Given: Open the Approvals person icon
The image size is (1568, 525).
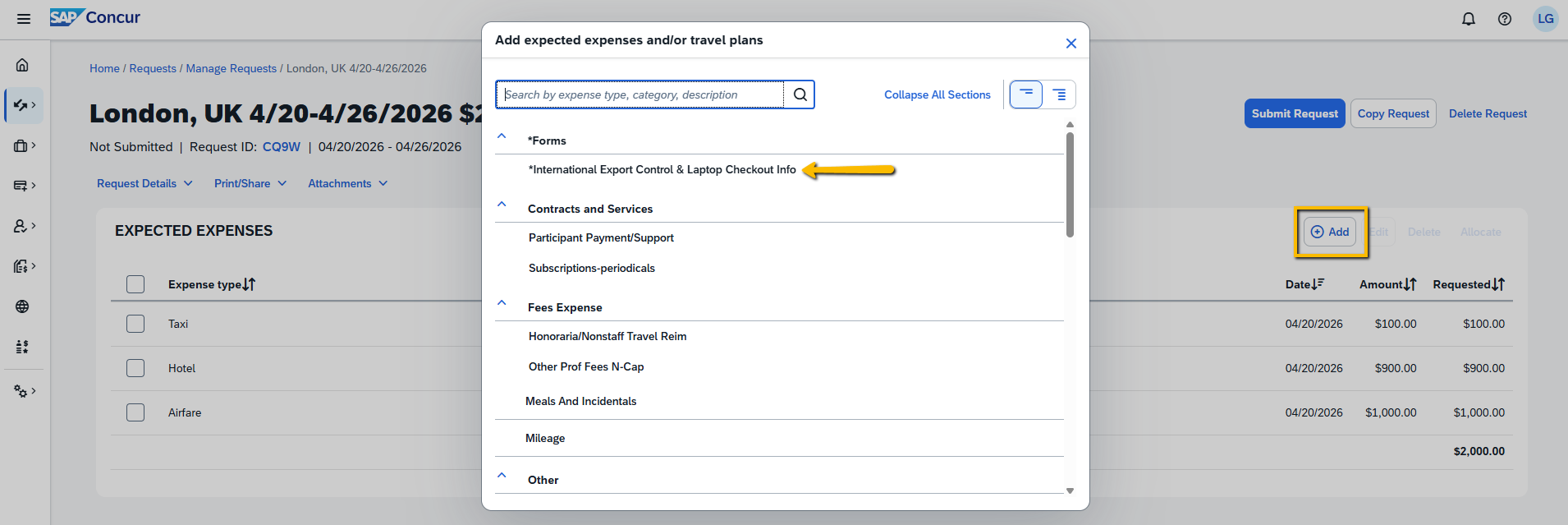Looking at the screenshot, I should pyautogui.click(x=22, y=226).
